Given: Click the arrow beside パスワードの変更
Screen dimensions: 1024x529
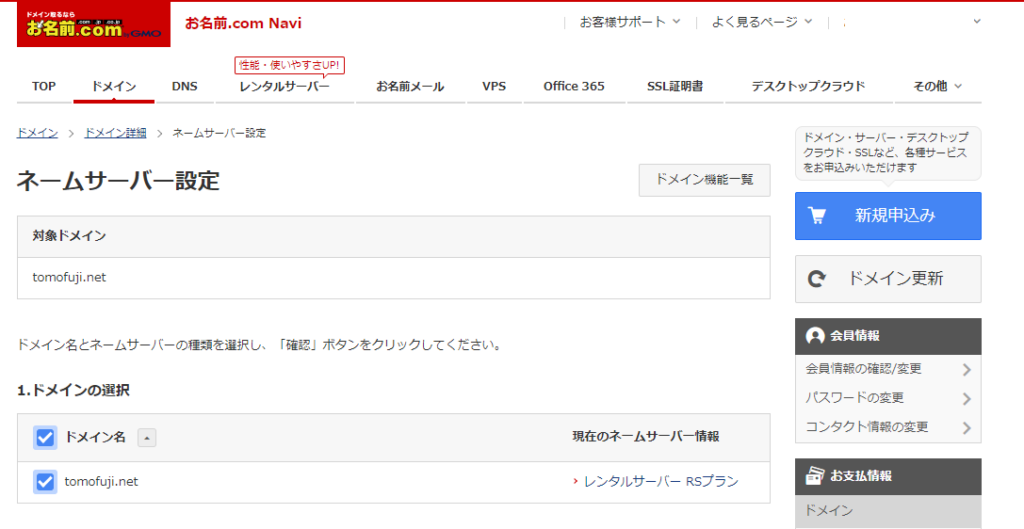Looking at the screenshot, I should tap(966, 398).
